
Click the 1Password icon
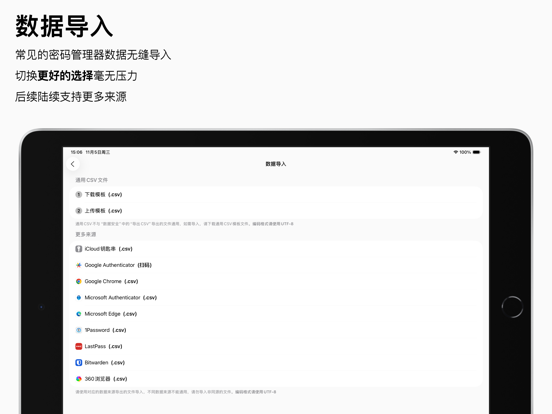click(x=79, y=330)
